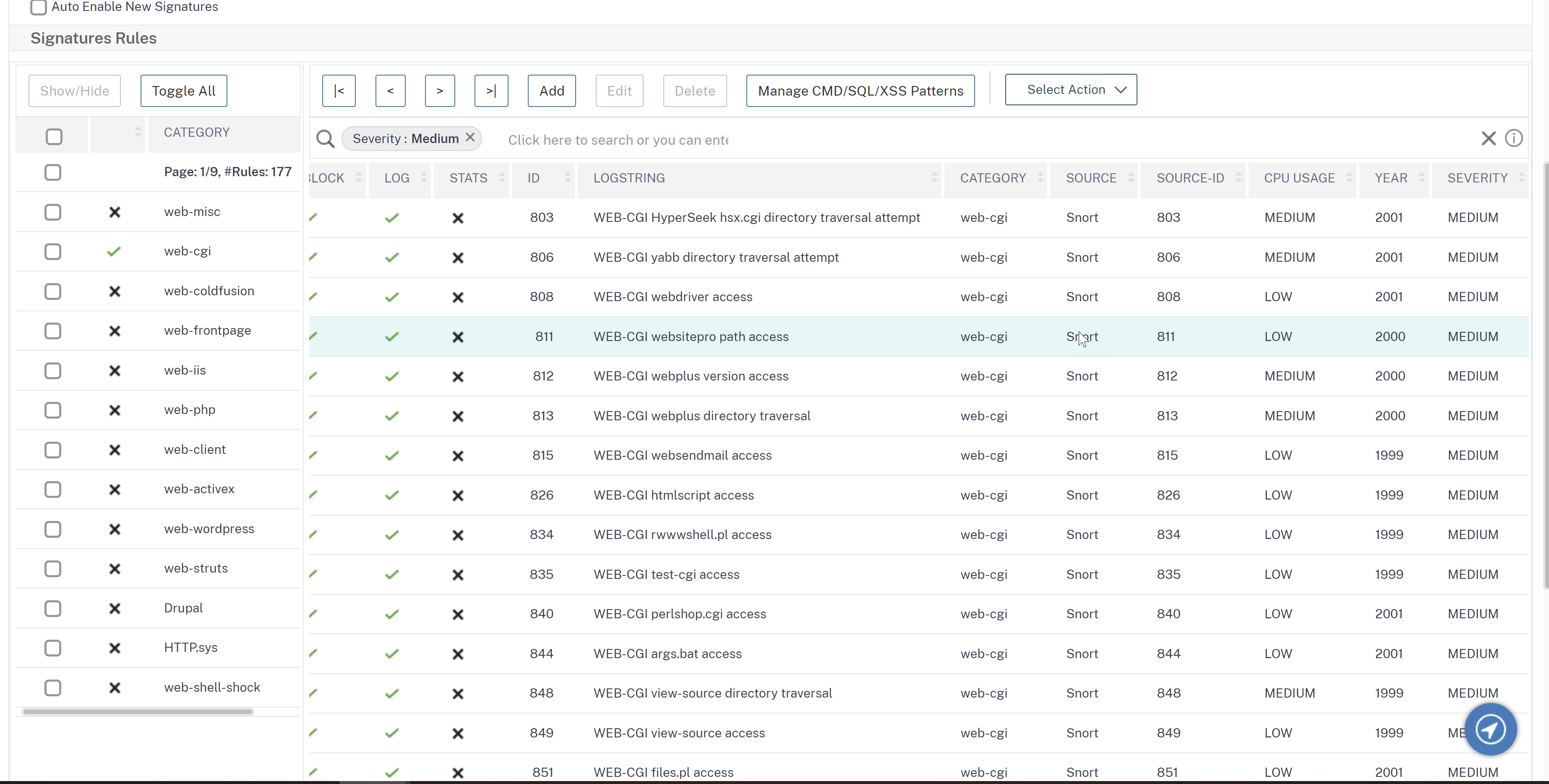This screenshot has height=784, width=1549.
Task: Check the web-shell-shock category checkbox
Action: coord(53,688)
